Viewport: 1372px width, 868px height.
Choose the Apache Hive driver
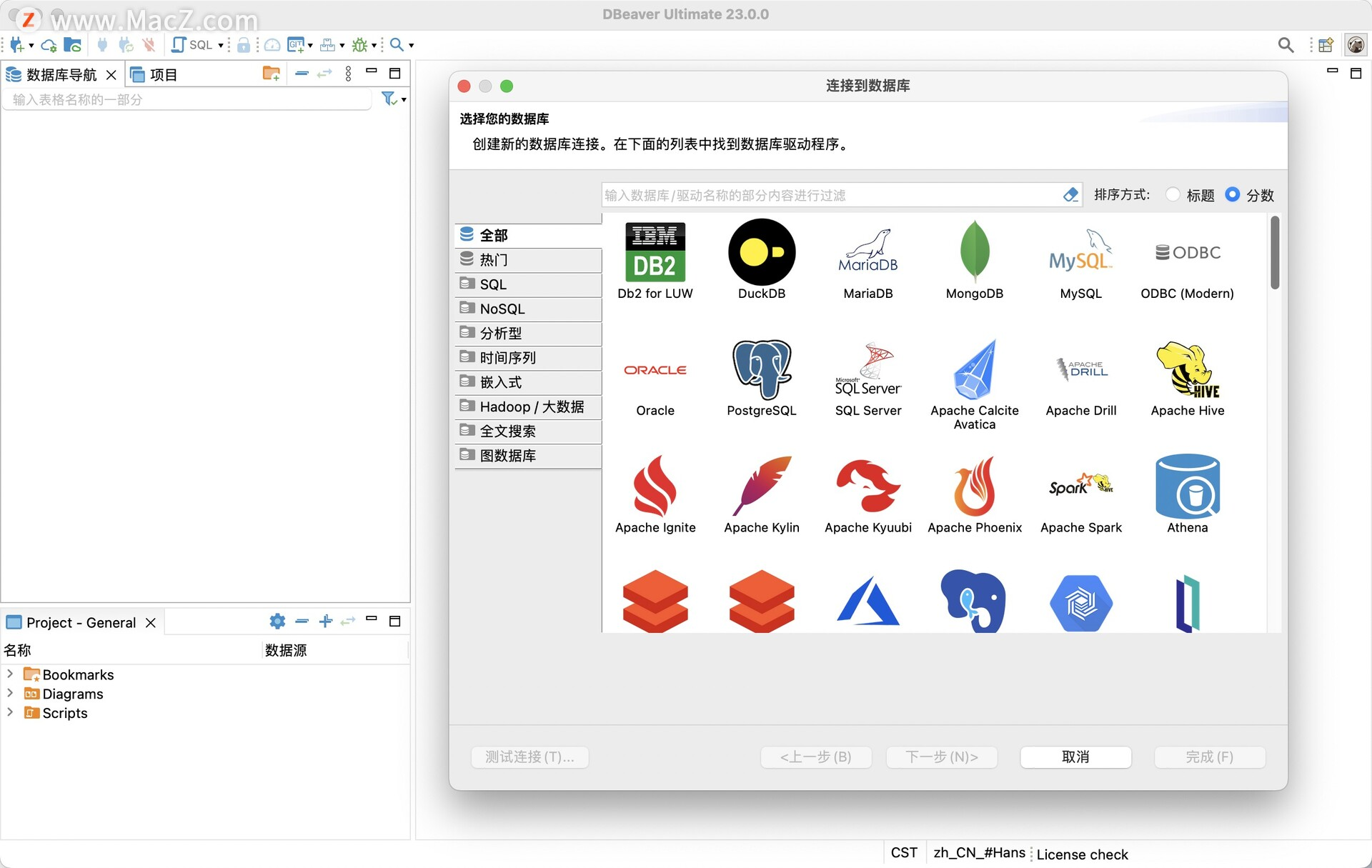click(1188, 379)
